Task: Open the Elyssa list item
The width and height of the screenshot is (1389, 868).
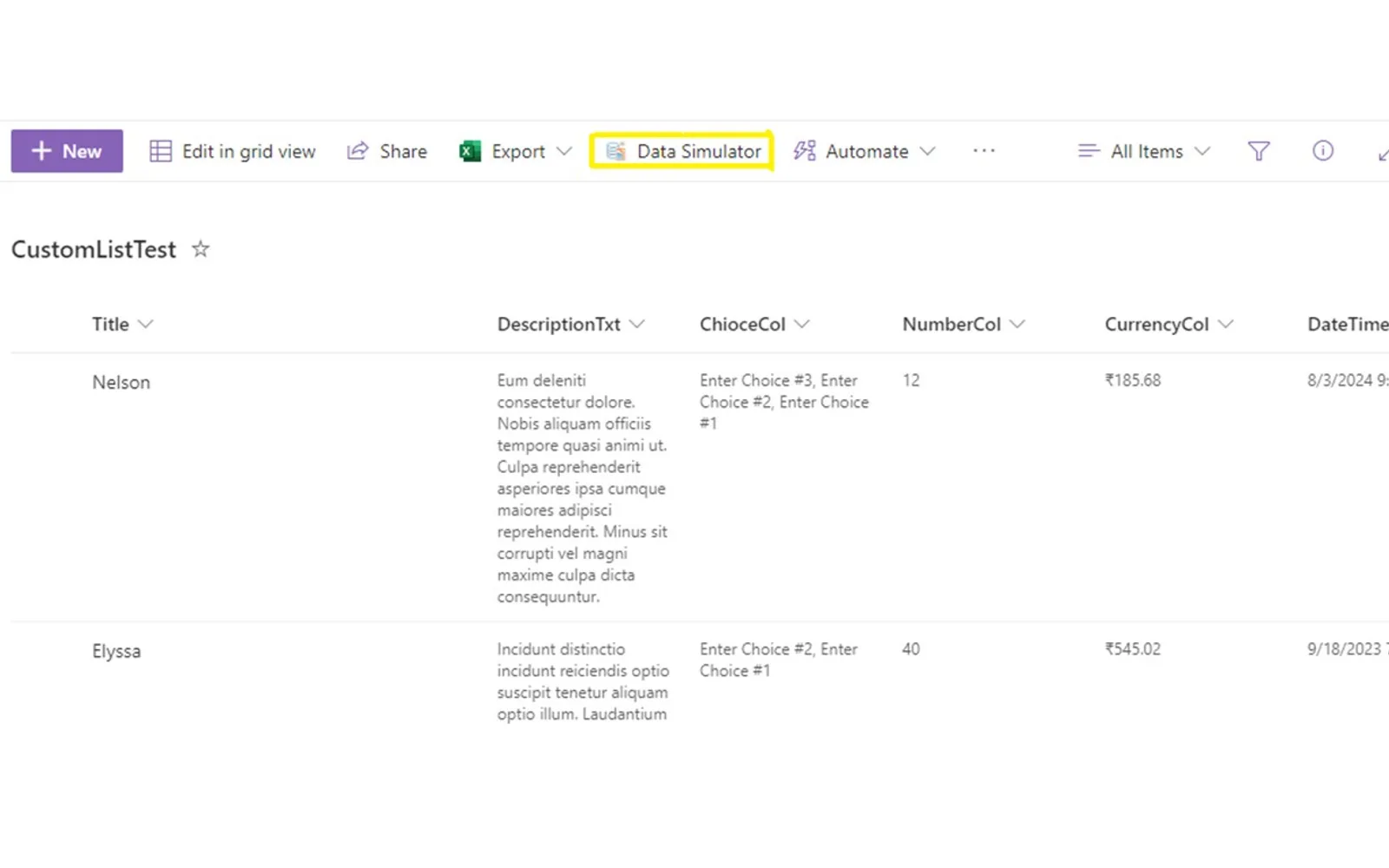Action: coord(116,651)
